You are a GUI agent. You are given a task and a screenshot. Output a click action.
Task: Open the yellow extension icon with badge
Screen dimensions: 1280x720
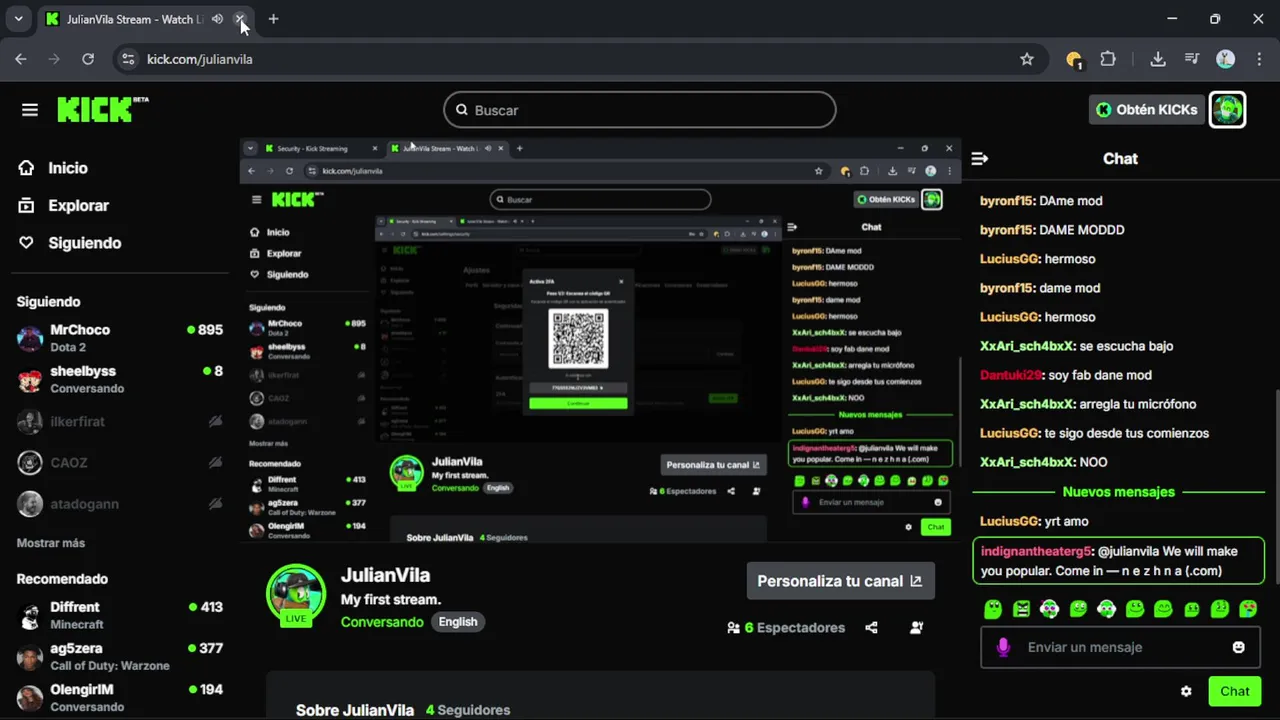click(1074, 59)
